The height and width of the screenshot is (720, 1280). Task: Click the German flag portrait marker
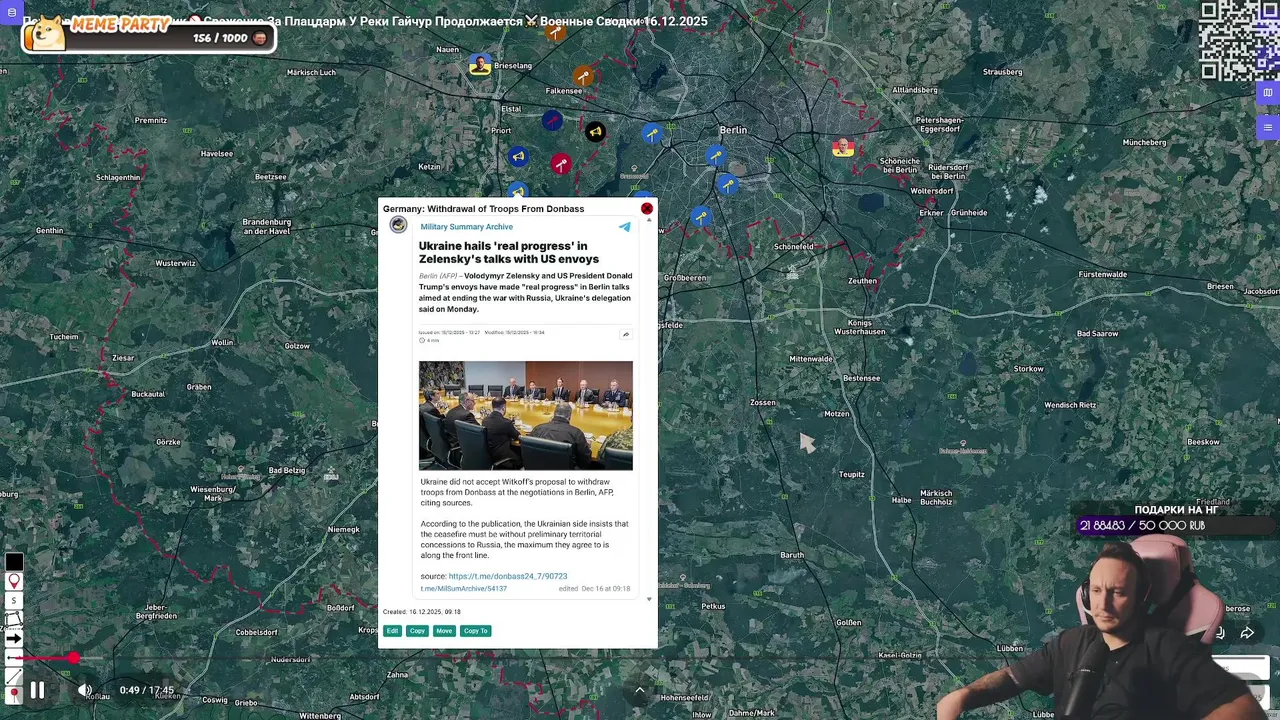(x=842, y=147)
